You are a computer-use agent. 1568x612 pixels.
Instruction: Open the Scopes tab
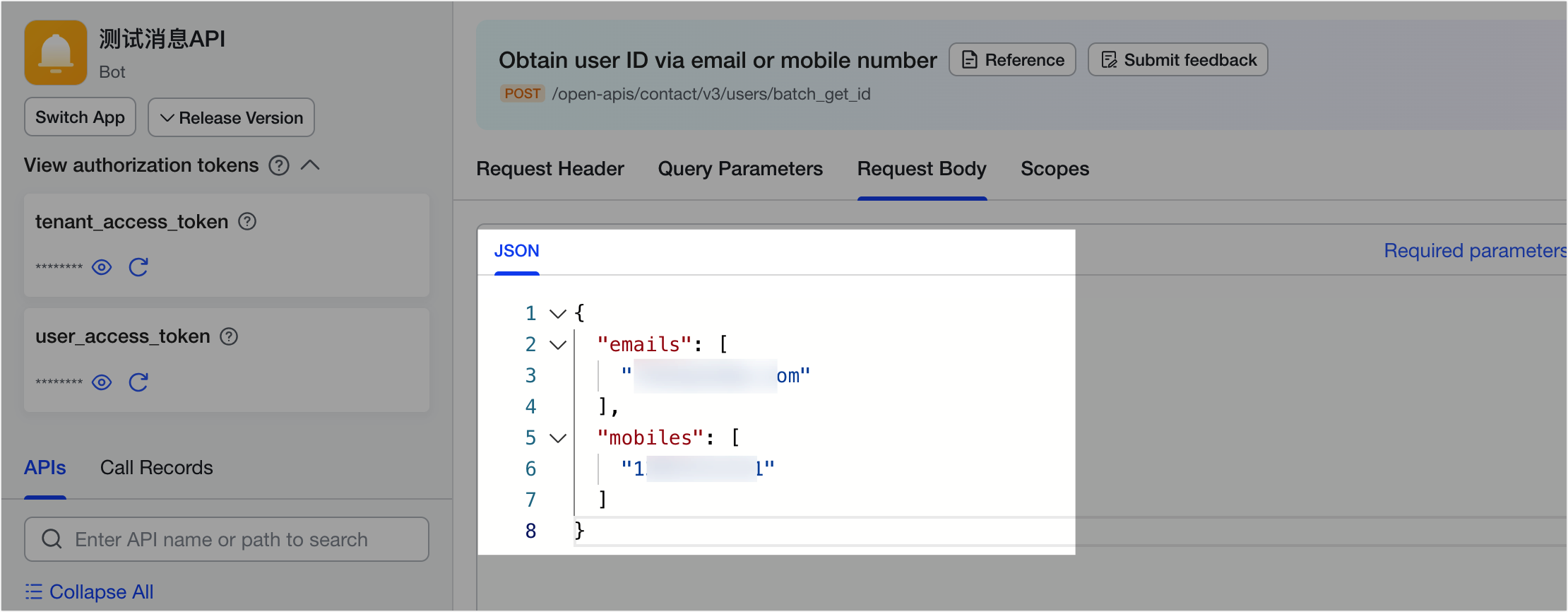pos(1055,169)
